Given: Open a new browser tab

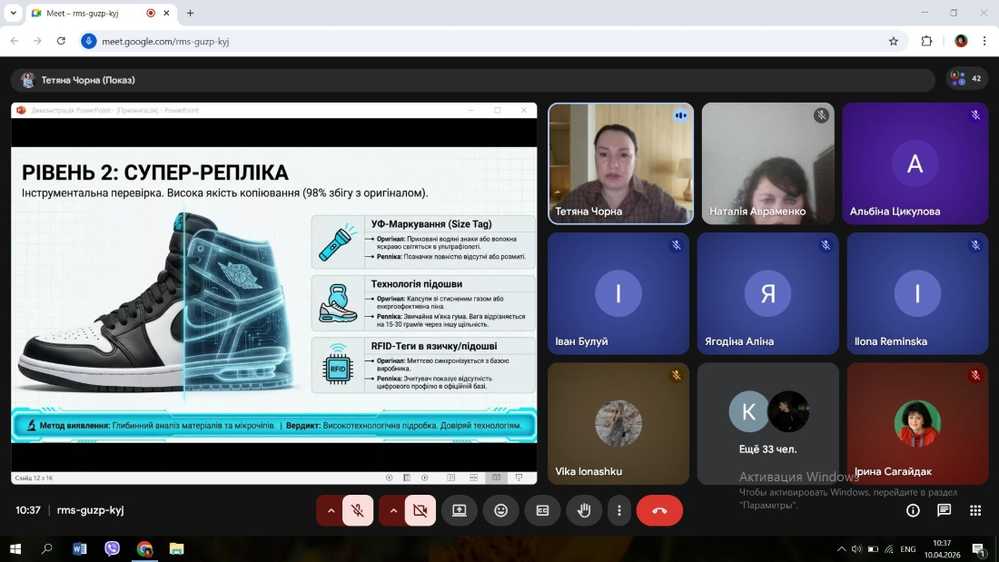Looking at the screenshot, I should pyautogui.click(x=190, y=13).
